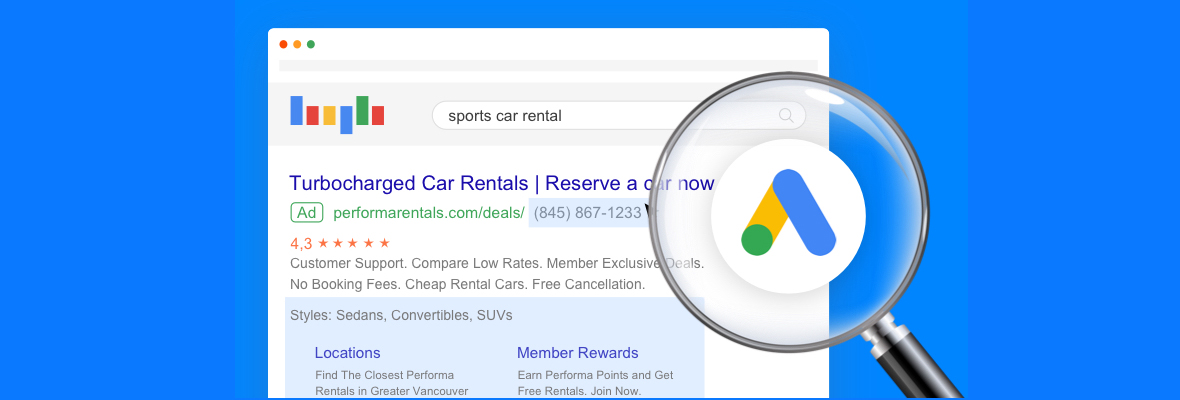Screen dimensions: 1180x400
Task: Click the Google Ads logo inside the lens
Action: pos(788,212)
